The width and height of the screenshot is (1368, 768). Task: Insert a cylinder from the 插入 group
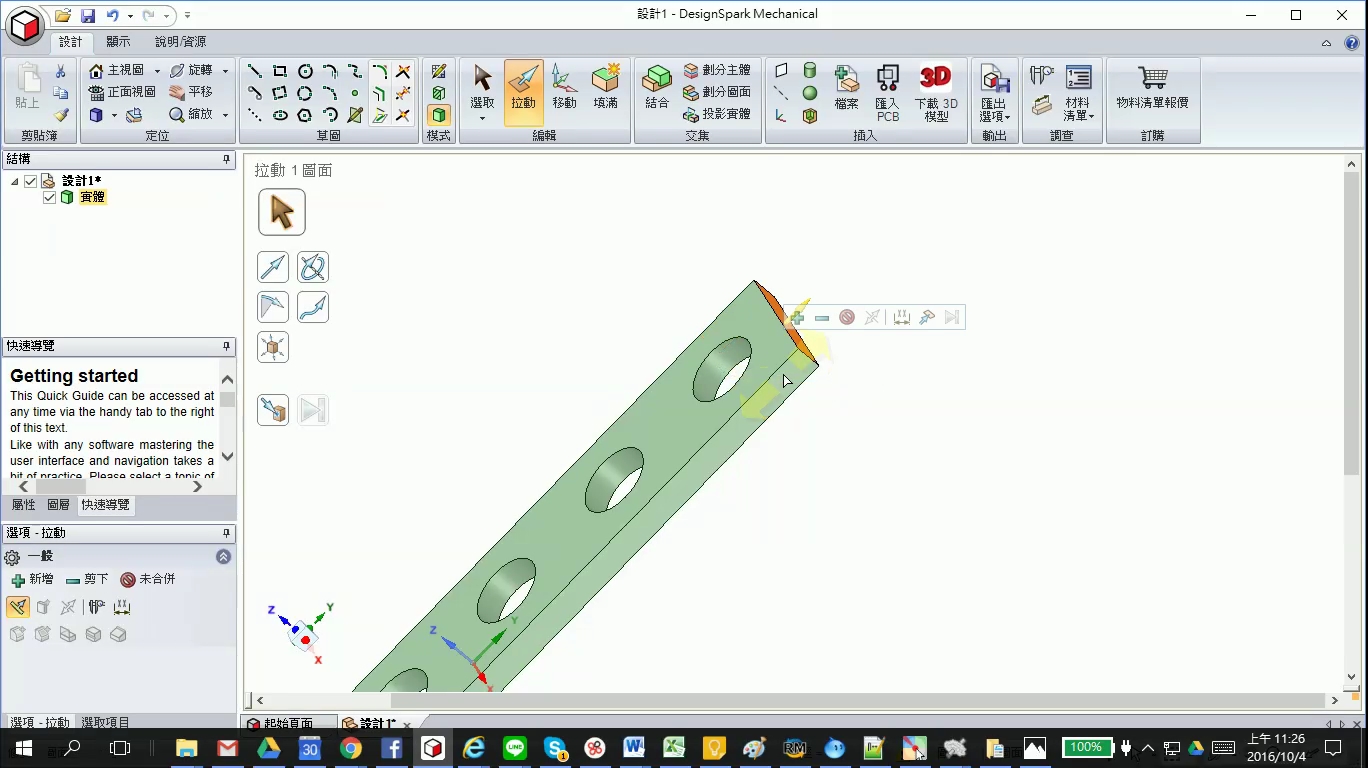[x=810, y=71]
